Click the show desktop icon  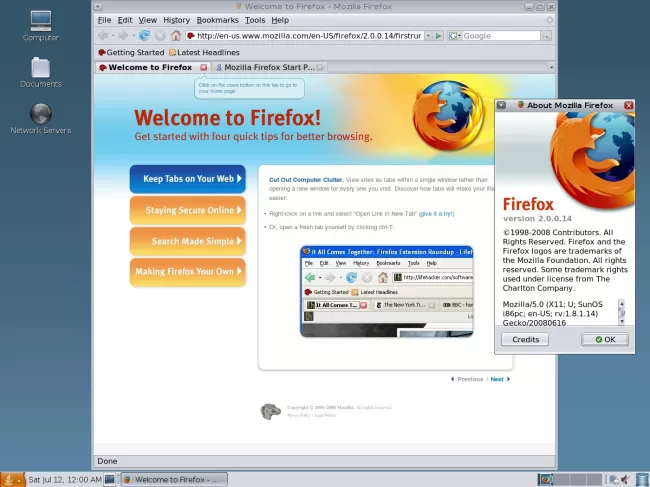coord(109,480)
